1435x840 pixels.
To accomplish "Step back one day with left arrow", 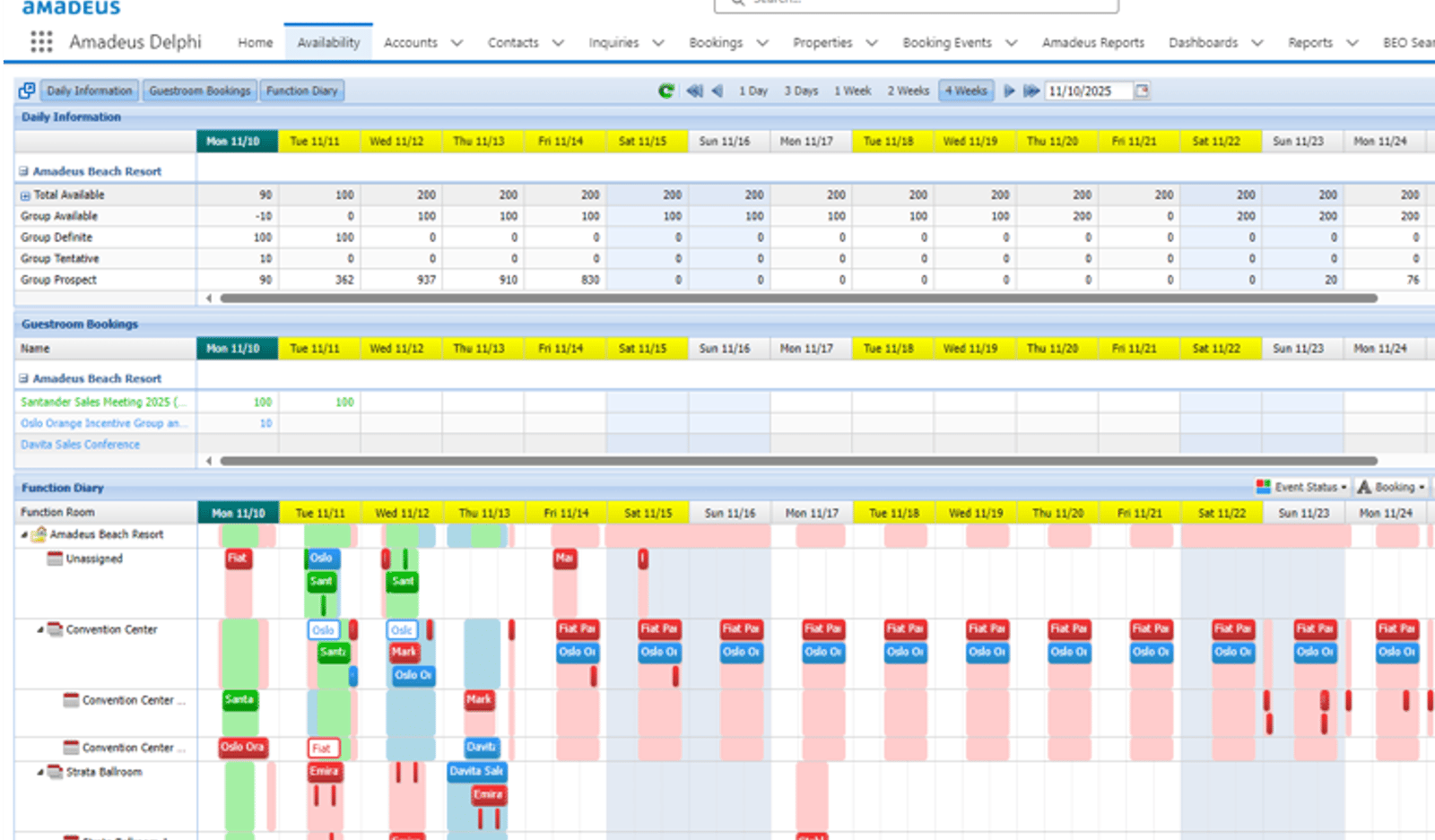I will [x=717, y=91].
